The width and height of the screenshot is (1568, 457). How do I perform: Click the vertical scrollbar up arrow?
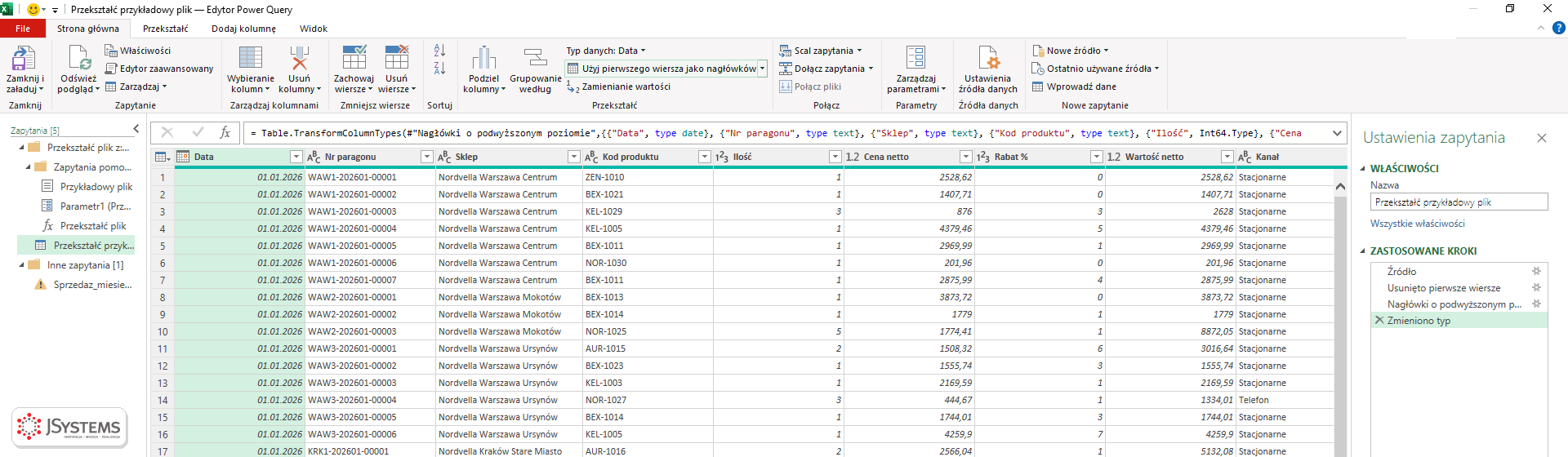[1340, 186]
